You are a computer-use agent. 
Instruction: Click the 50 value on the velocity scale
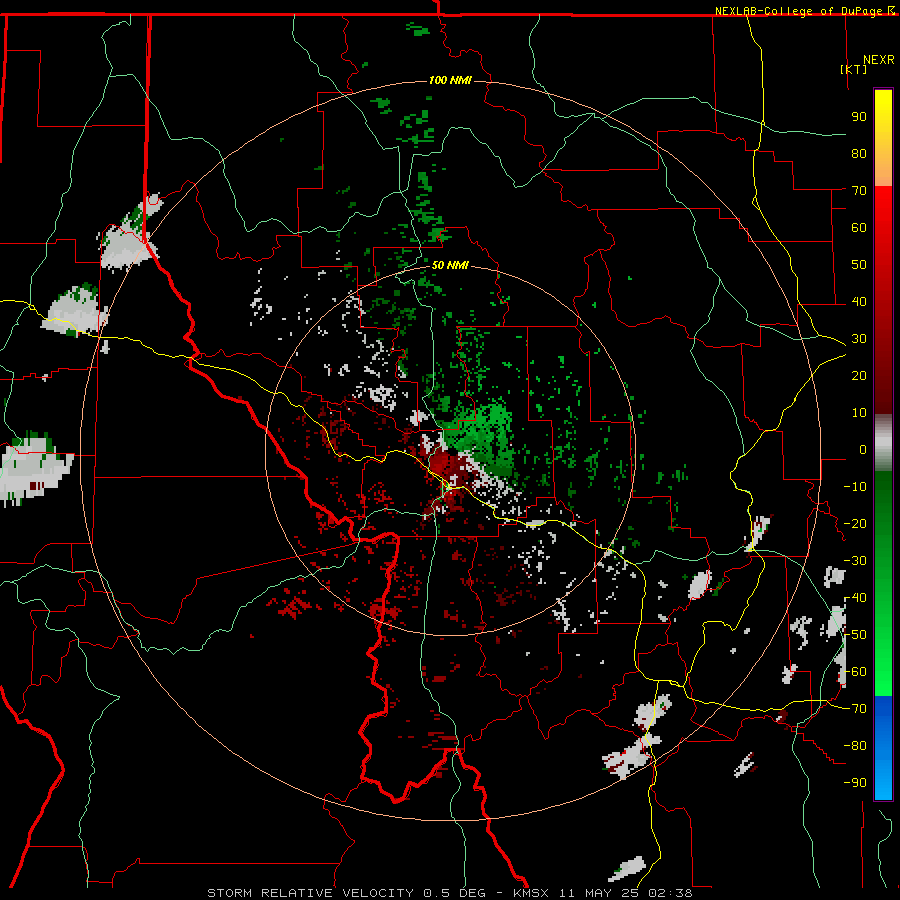coord(859,265)
